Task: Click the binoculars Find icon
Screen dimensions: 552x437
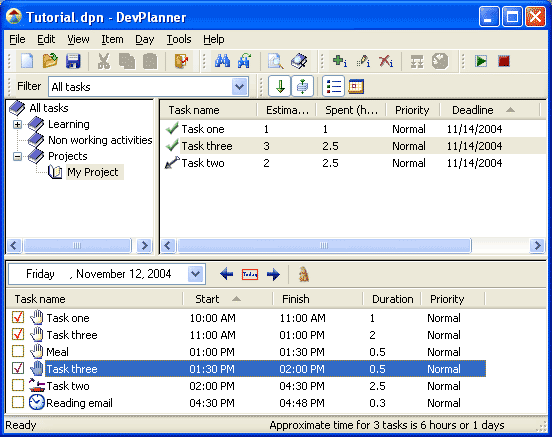Action: 222,61
